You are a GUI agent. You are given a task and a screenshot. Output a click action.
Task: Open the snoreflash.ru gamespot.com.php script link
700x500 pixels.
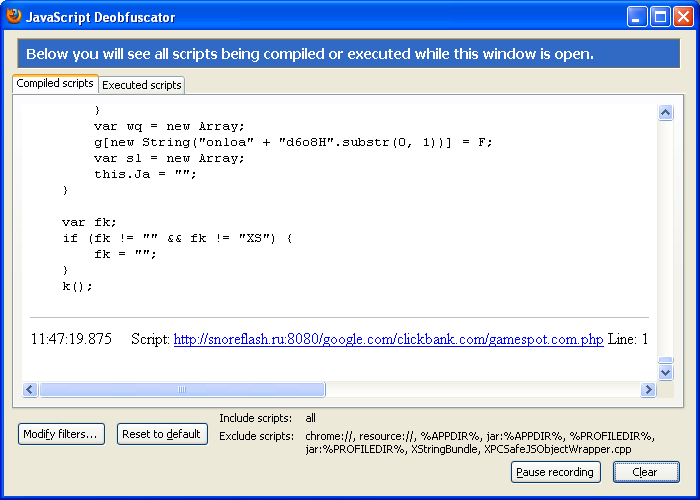[x=388, y=340]
